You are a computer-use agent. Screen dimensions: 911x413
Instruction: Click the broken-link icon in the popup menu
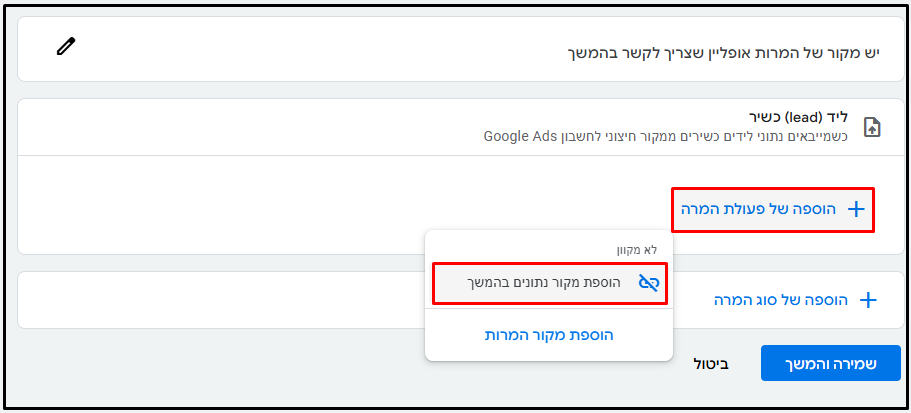pyautogui.click(x=649, y=283)
